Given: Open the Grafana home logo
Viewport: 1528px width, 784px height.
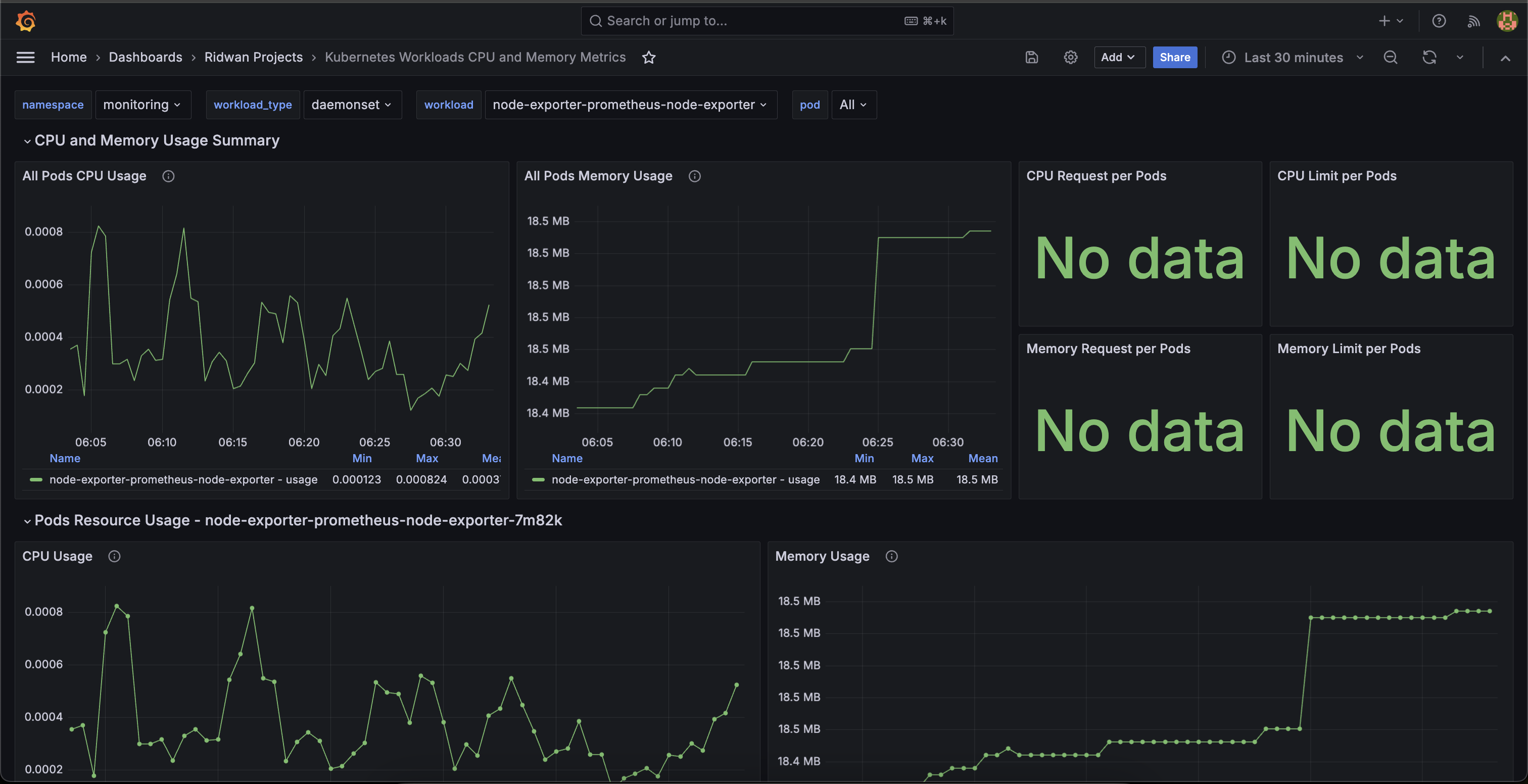Looking at the screenshot, I should pyautogui.click(x=25, y=21).
